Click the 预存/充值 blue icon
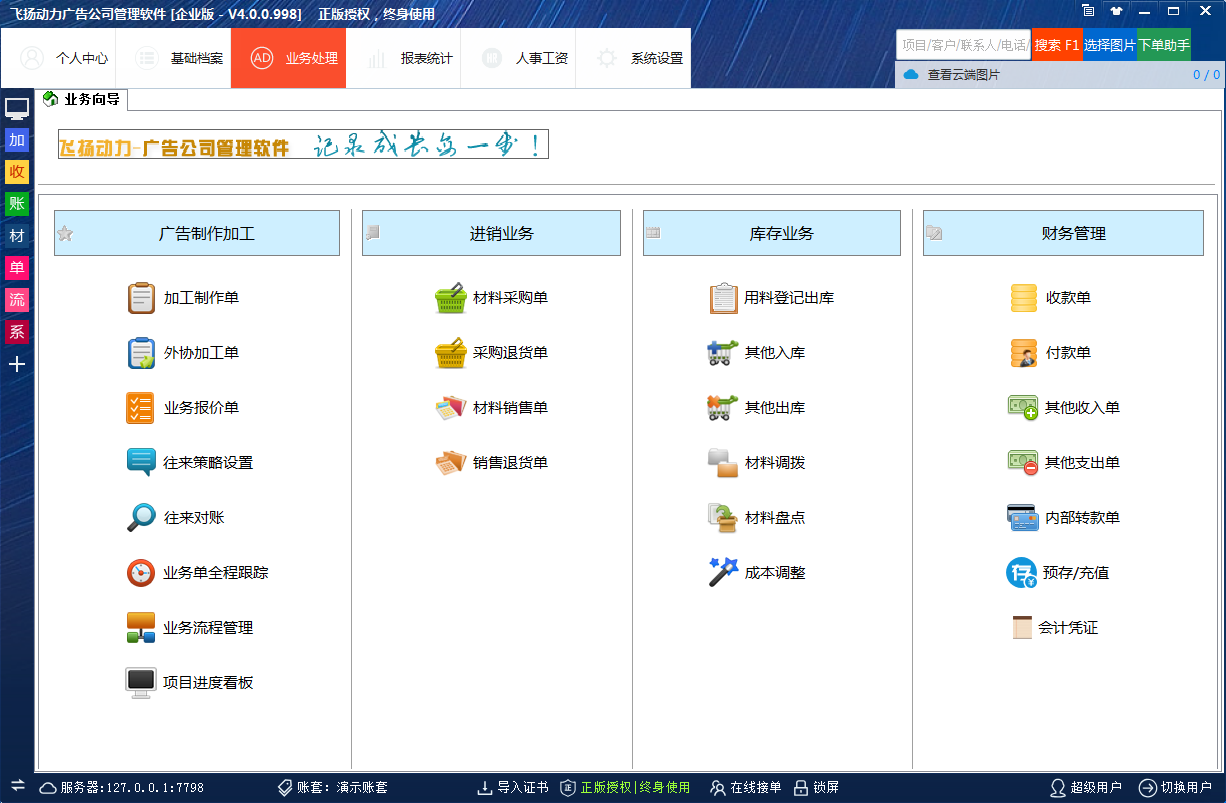The width and height of the screenshot is (1226, 803). tap(1021, 573)
